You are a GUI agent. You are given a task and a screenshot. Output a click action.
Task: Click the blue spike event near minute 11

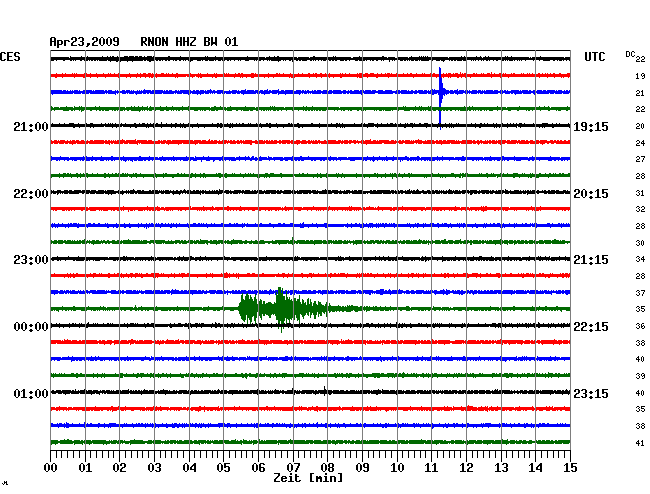441,98
